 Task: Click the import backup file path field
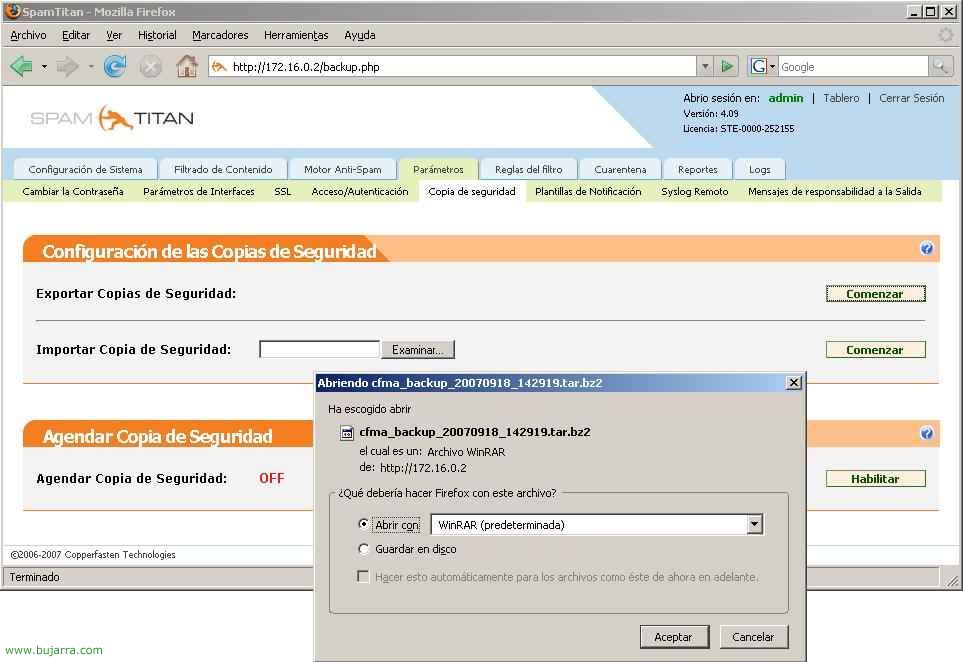pos(320,349)
